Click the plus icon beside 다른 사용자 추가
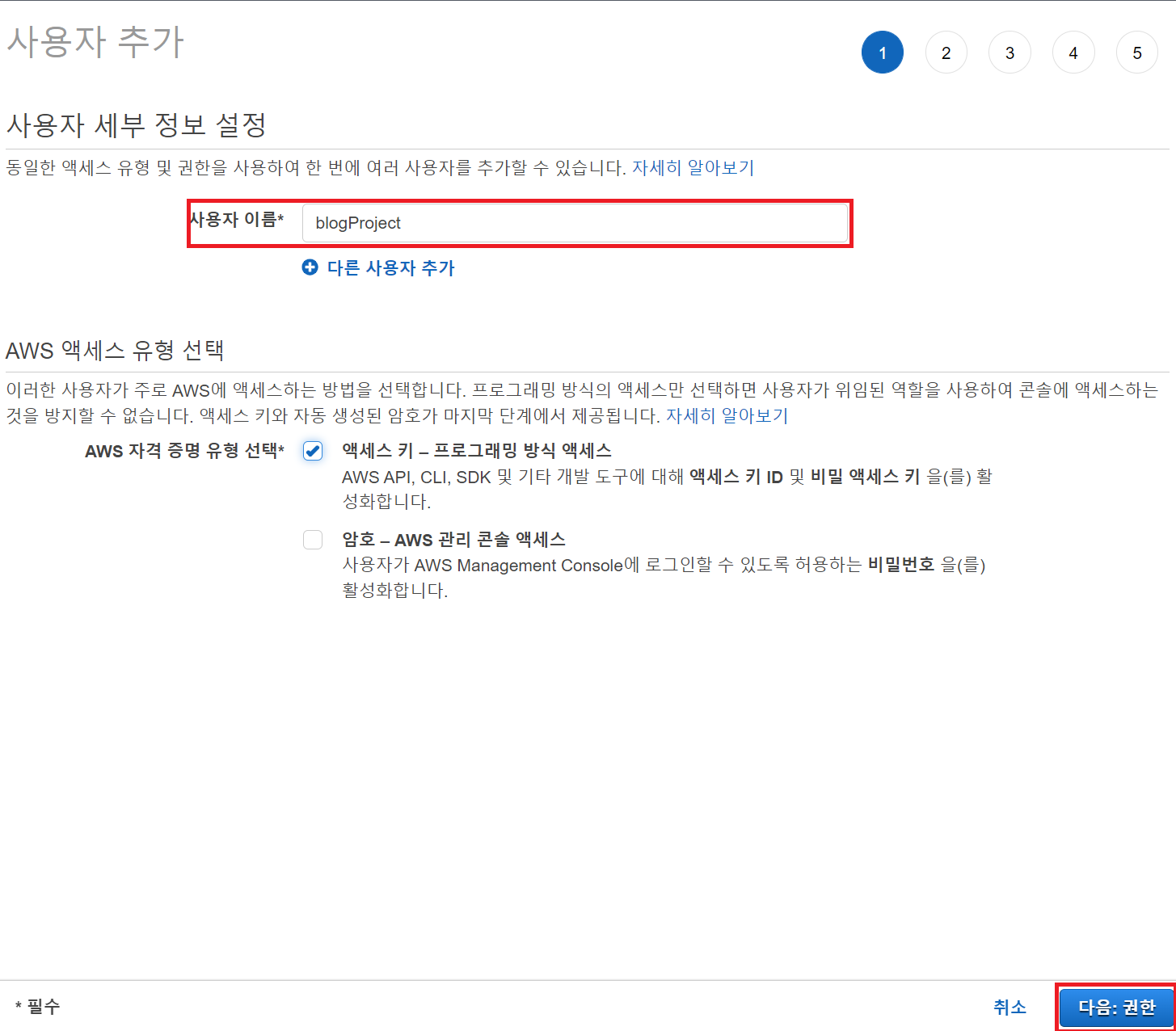This screenshot has width=1176, height=1031. (x=310, y=267)
